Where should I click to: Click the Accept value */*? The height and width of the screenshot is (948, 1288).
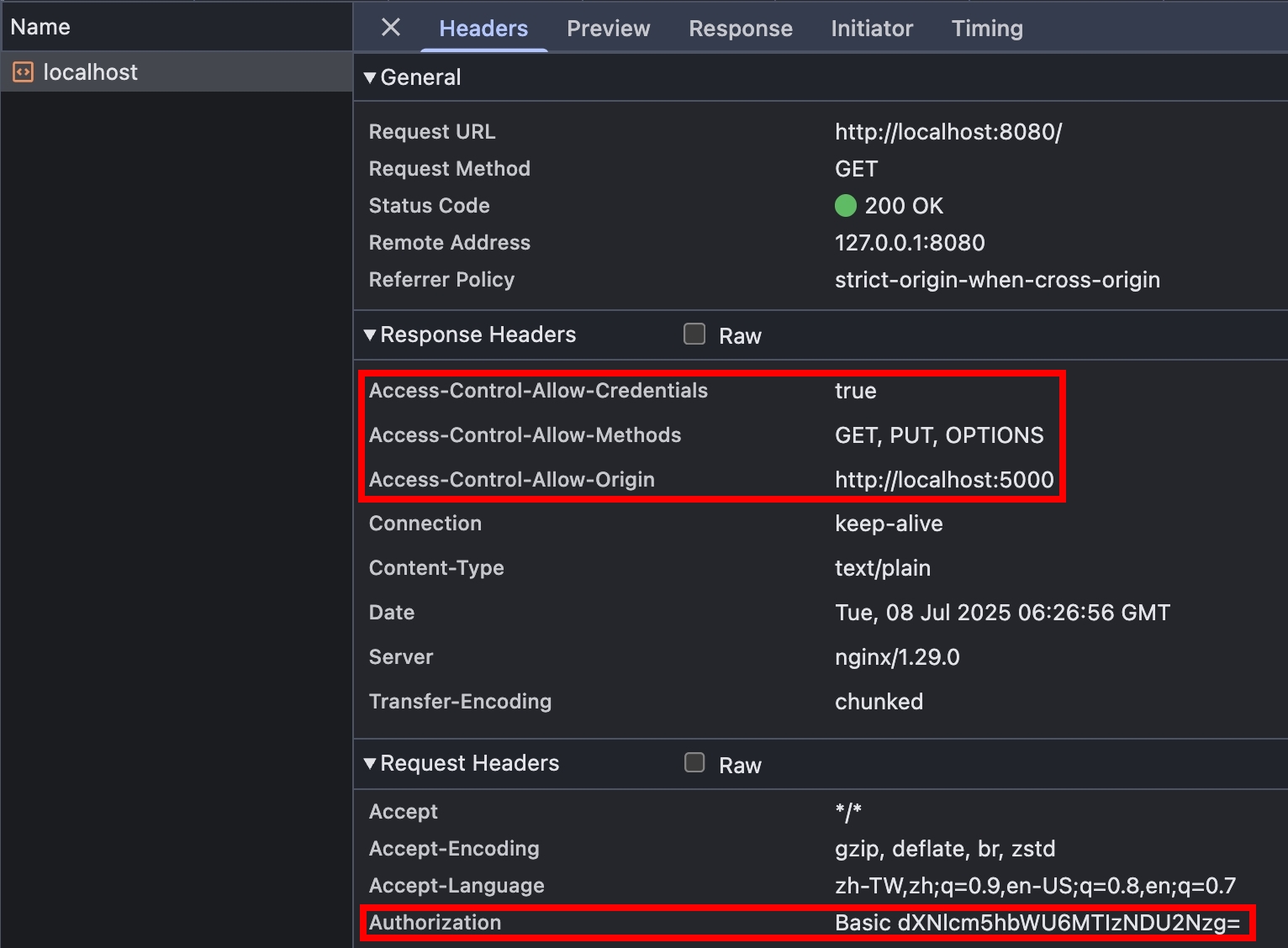(x=848, y=812)
